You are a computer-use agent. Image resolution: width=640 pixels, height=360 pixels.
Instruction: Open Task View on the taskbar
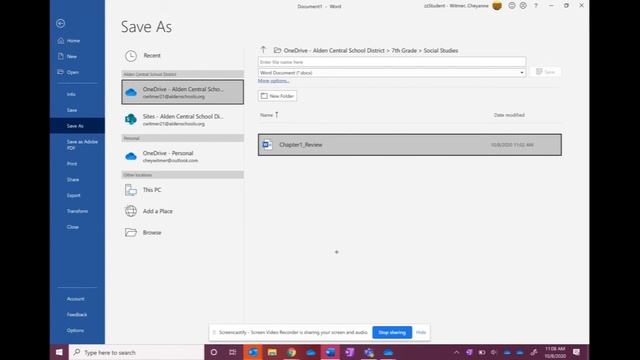(x=233, y=352)
